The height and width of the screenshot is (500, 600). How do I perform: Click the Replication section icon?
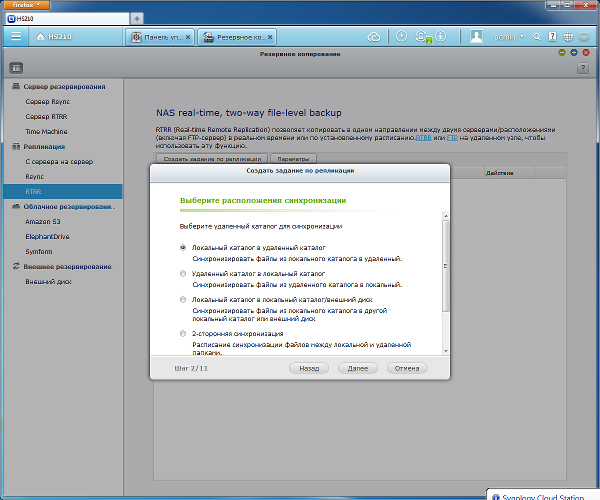[16, 146]
